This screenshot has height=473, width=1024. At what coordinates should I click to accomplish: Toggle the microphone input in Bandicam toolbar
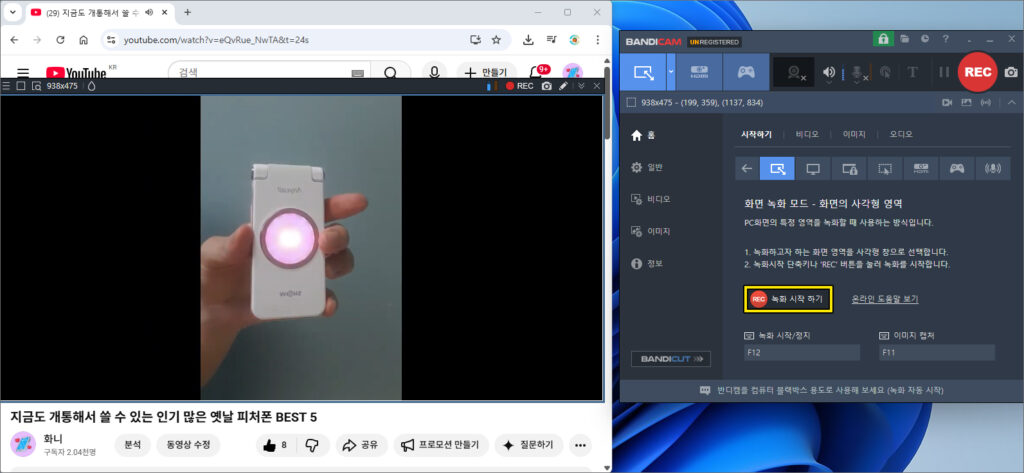point(856,72)
